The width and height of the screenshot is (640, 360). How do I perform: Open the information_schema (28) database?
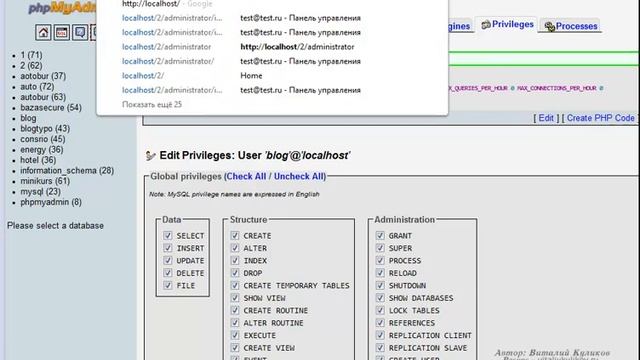coord(67,171)
